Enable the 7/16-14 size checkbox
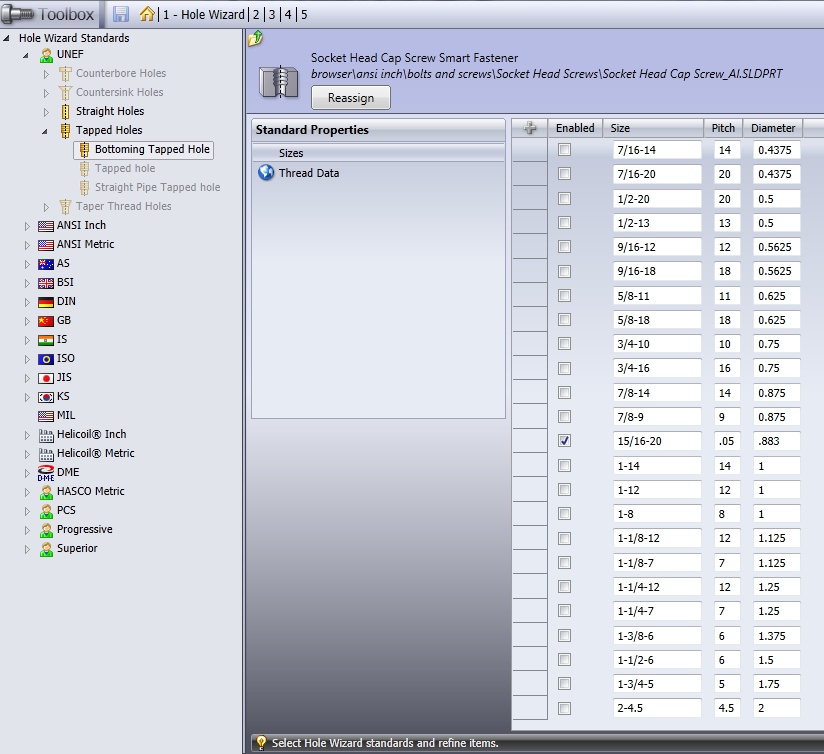824x754 pixels. pos(564,150)
